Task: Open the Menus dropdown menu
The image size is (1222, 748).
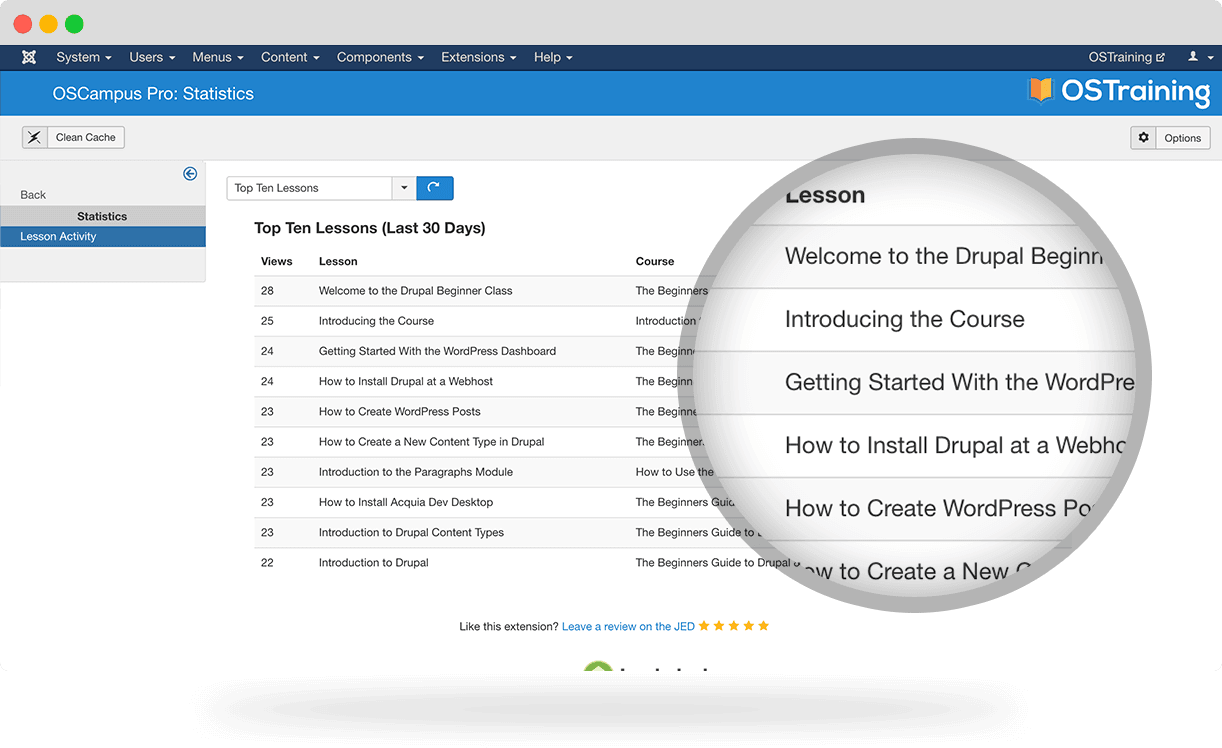Action: [217, 57]
